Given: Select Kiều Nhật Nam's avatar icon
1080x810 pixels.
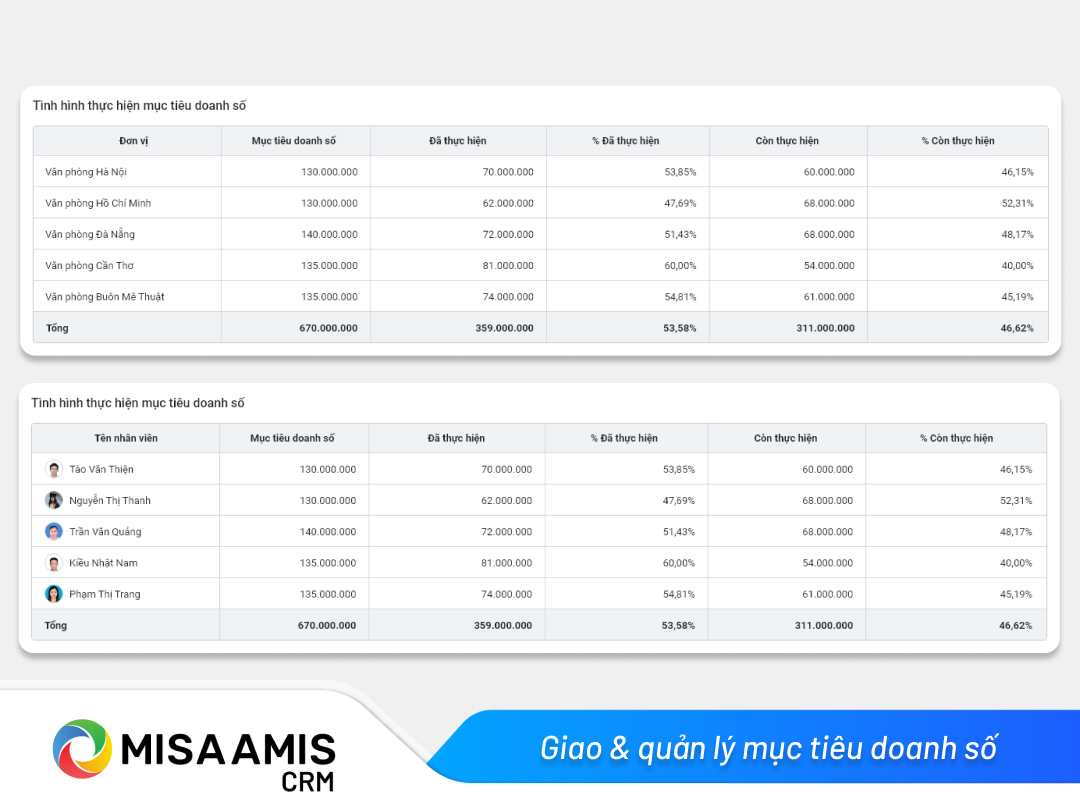Looking at the screenshot, I should pyautogui.click(x=54, y=563).
